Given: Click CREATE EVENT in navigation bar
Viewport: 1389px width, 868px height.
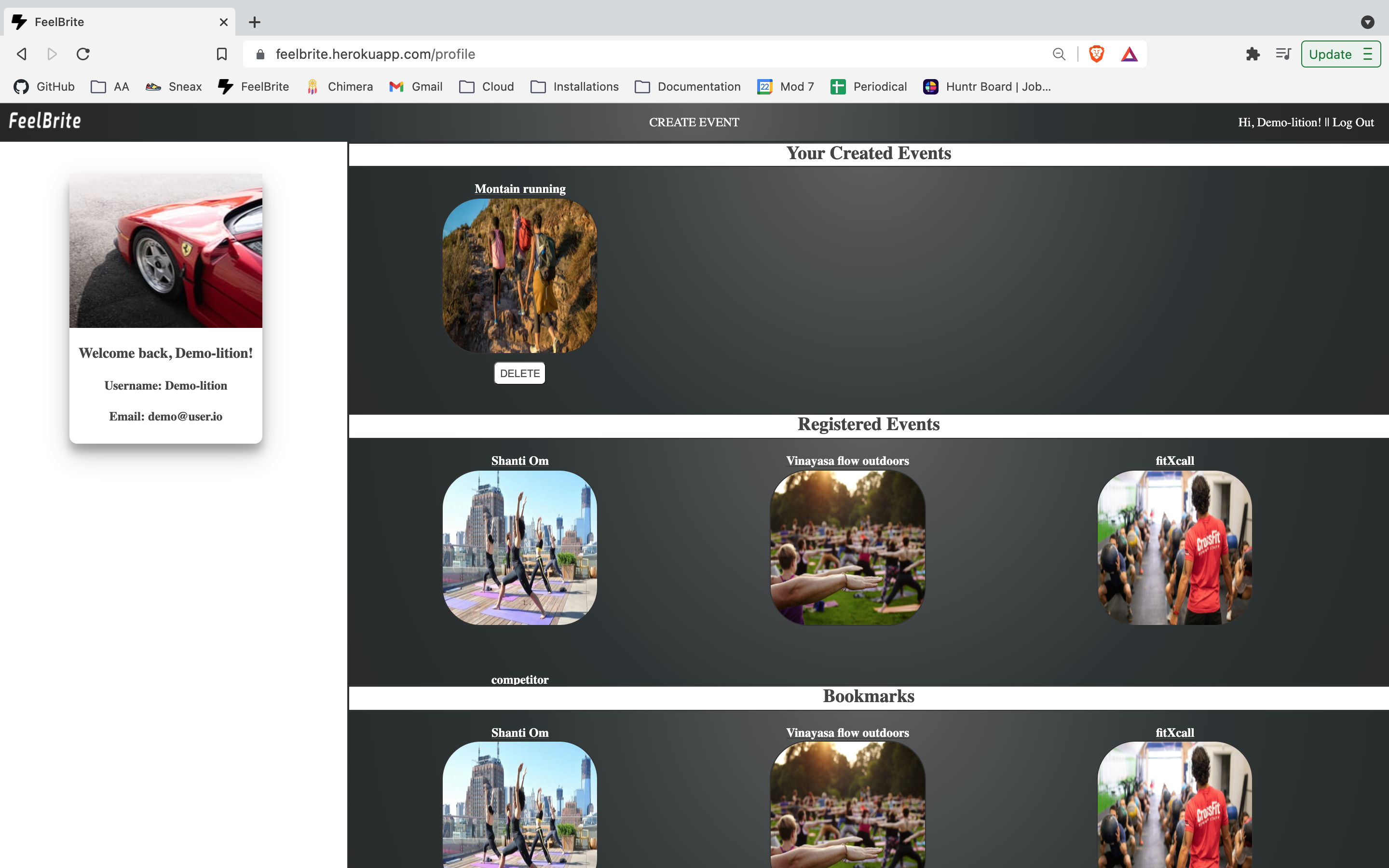Looking at the screenshot, I should point(694,122).
